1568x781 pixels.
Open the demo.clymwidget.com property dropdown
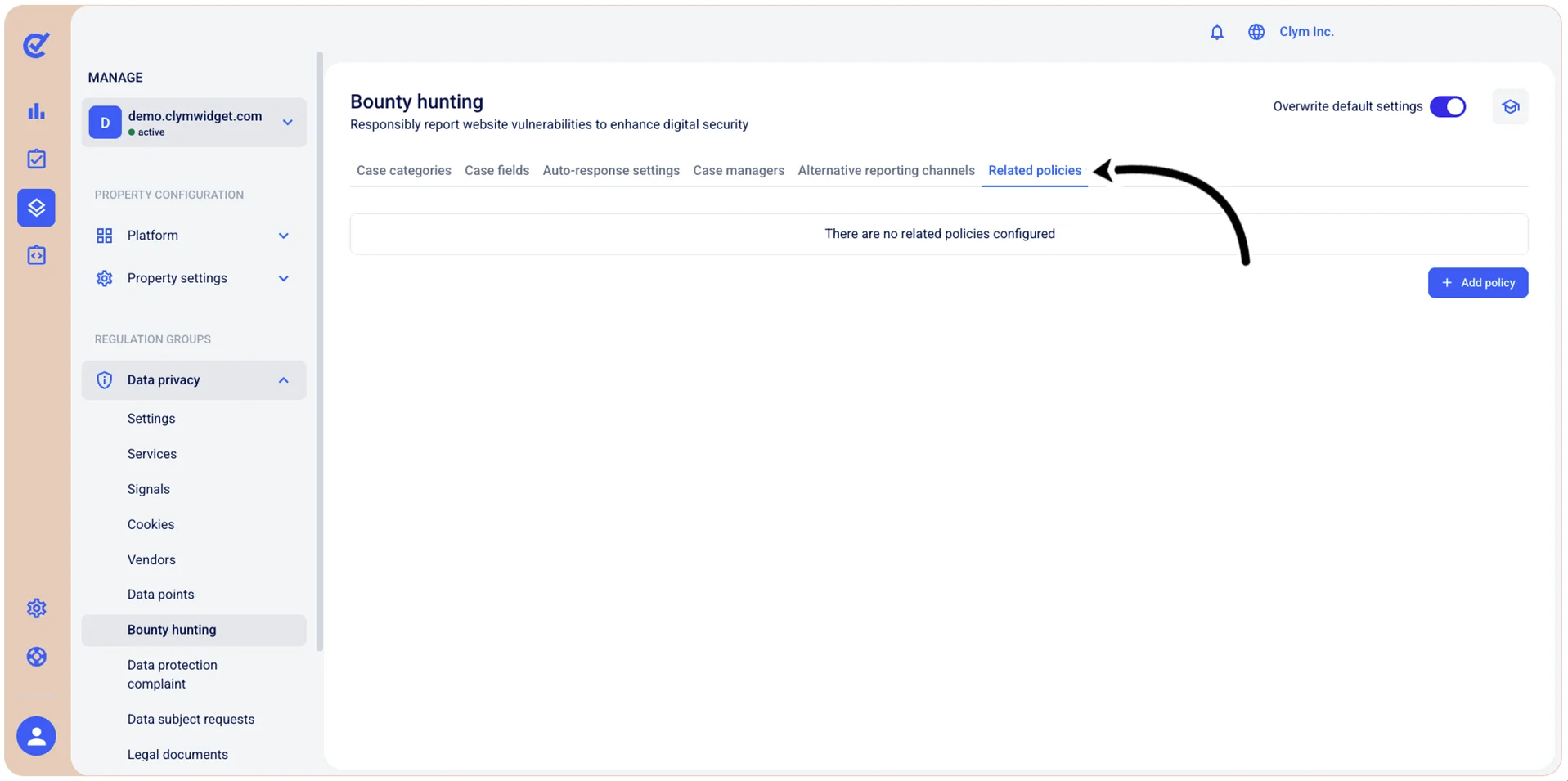point(194,123)
